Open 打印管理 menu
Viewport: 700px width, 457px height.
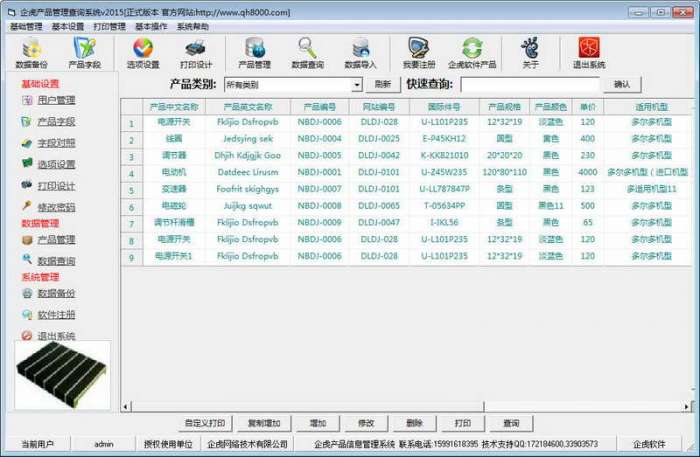coord(109,26)
